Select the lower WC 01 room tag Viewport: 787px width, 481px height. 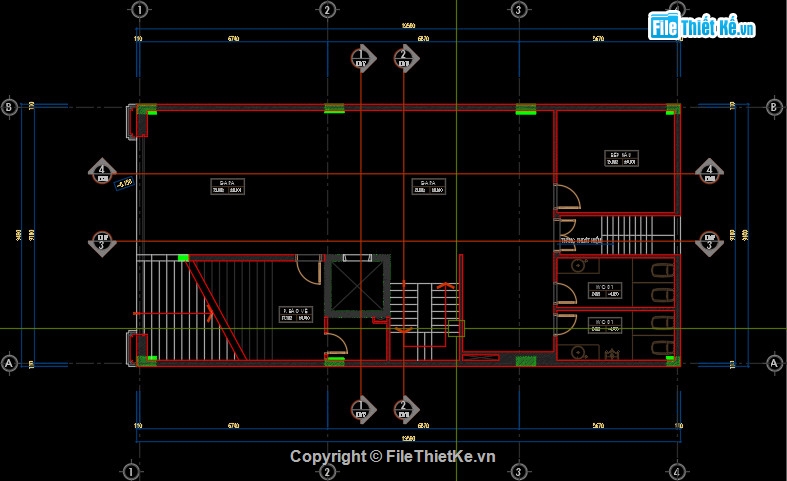605,325
